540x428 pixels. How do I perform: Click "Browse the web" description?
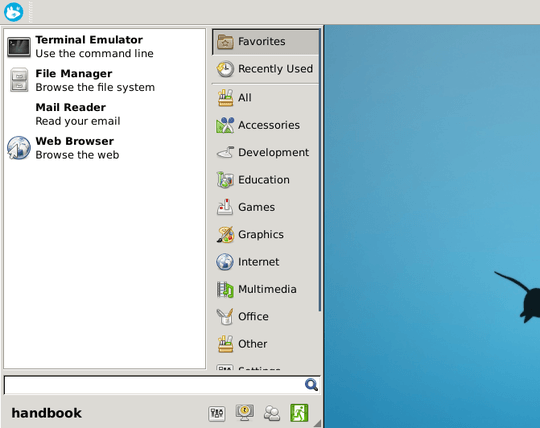pos(77,155)
